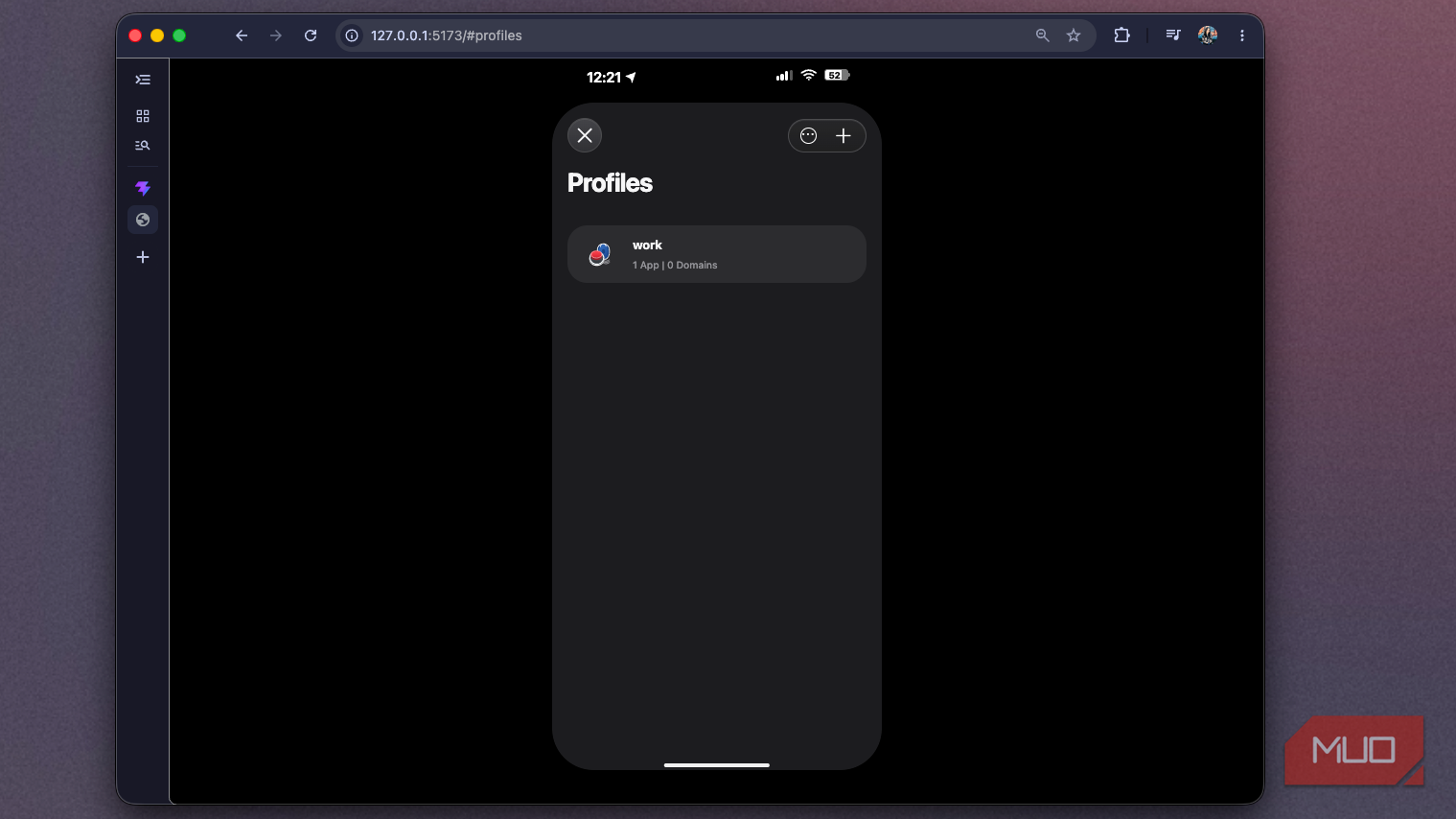View site information icon in the address bar
The width and height of the screenshot is (1456, 819).
[352, 35]
